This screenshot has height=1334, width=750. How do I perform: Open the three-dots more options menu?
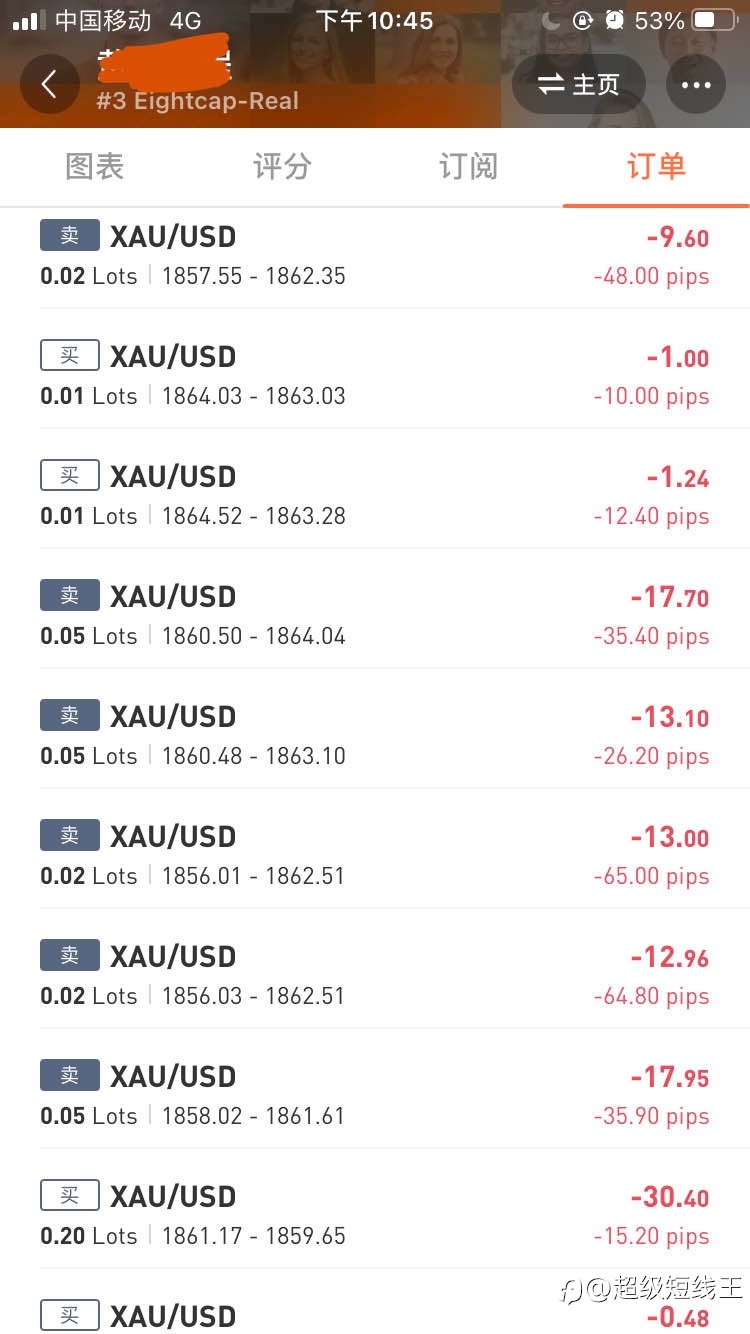pyautogui.click(x=696, y=85)
